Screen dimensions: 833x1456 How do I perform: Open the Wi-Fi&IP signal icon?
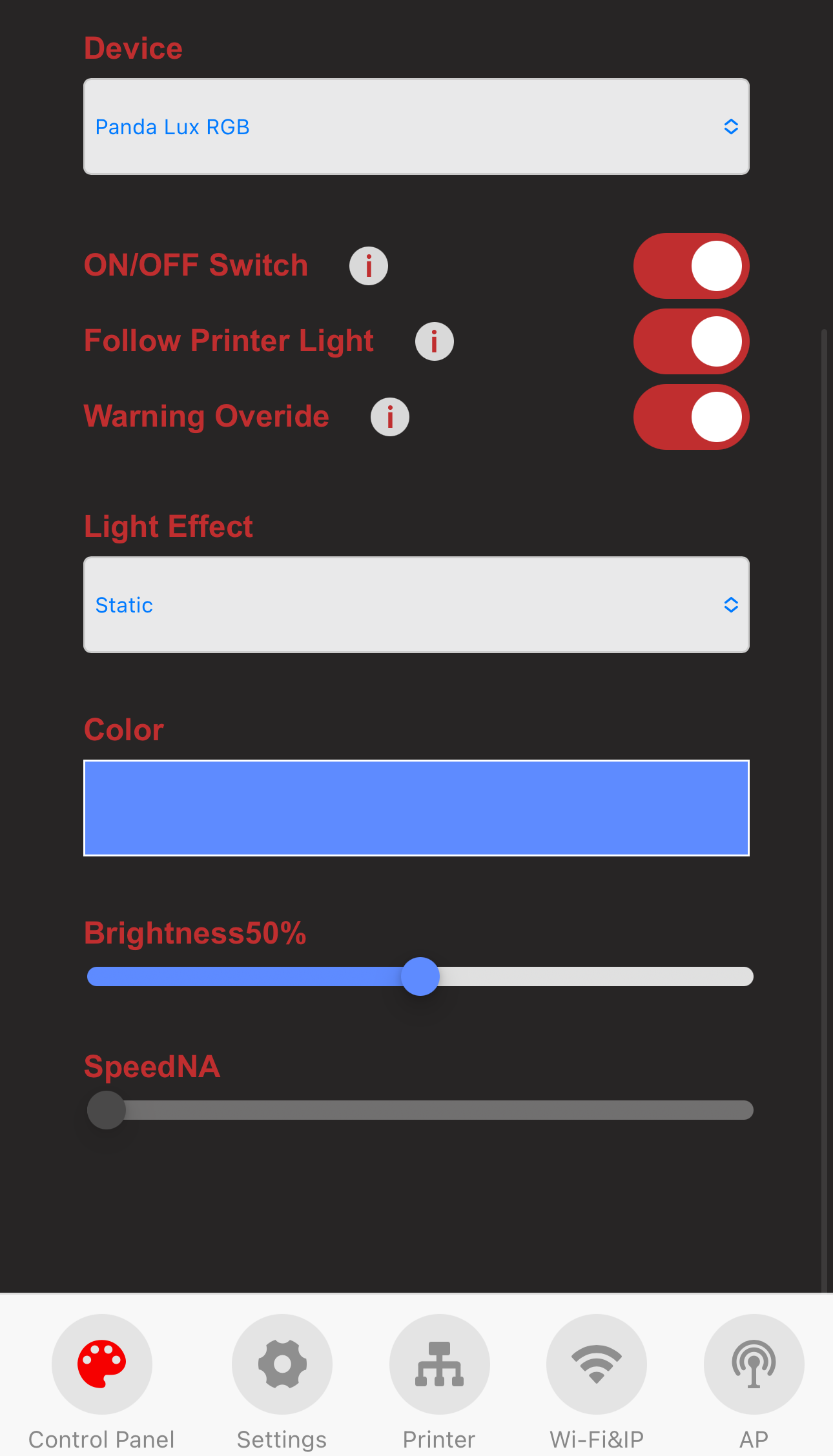pos(597,1364)
